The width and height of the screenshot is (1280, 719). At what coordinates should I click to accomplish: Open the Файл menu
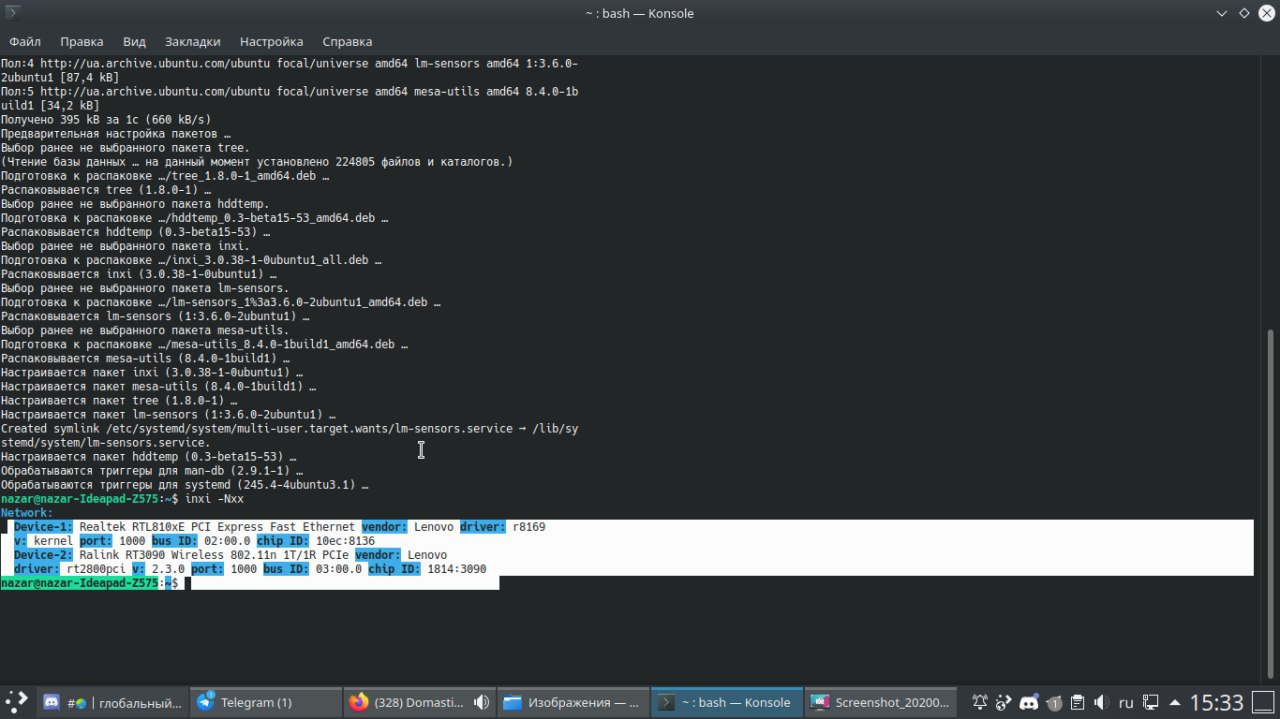click(25, 42)
